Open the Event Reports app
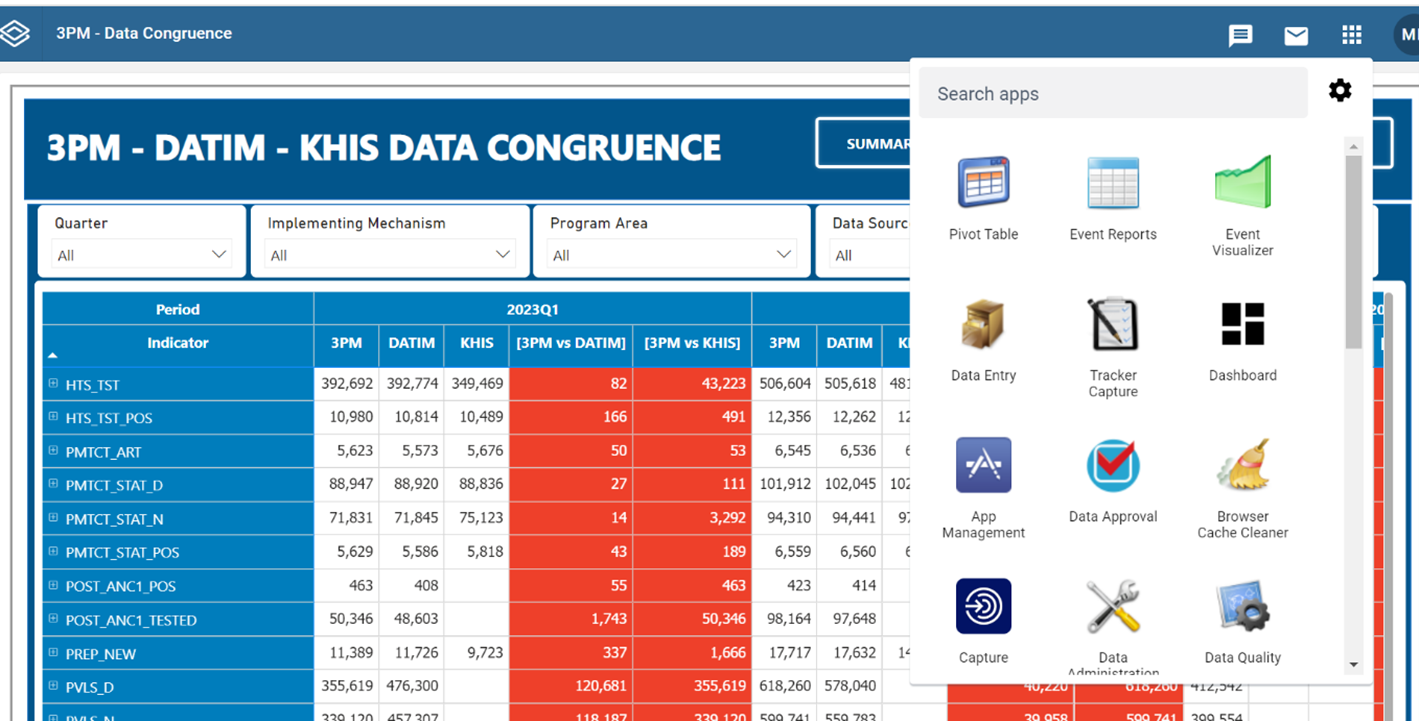Image resolution: width=1419 pixels, height=721 pixels. tap(1113, 198)
